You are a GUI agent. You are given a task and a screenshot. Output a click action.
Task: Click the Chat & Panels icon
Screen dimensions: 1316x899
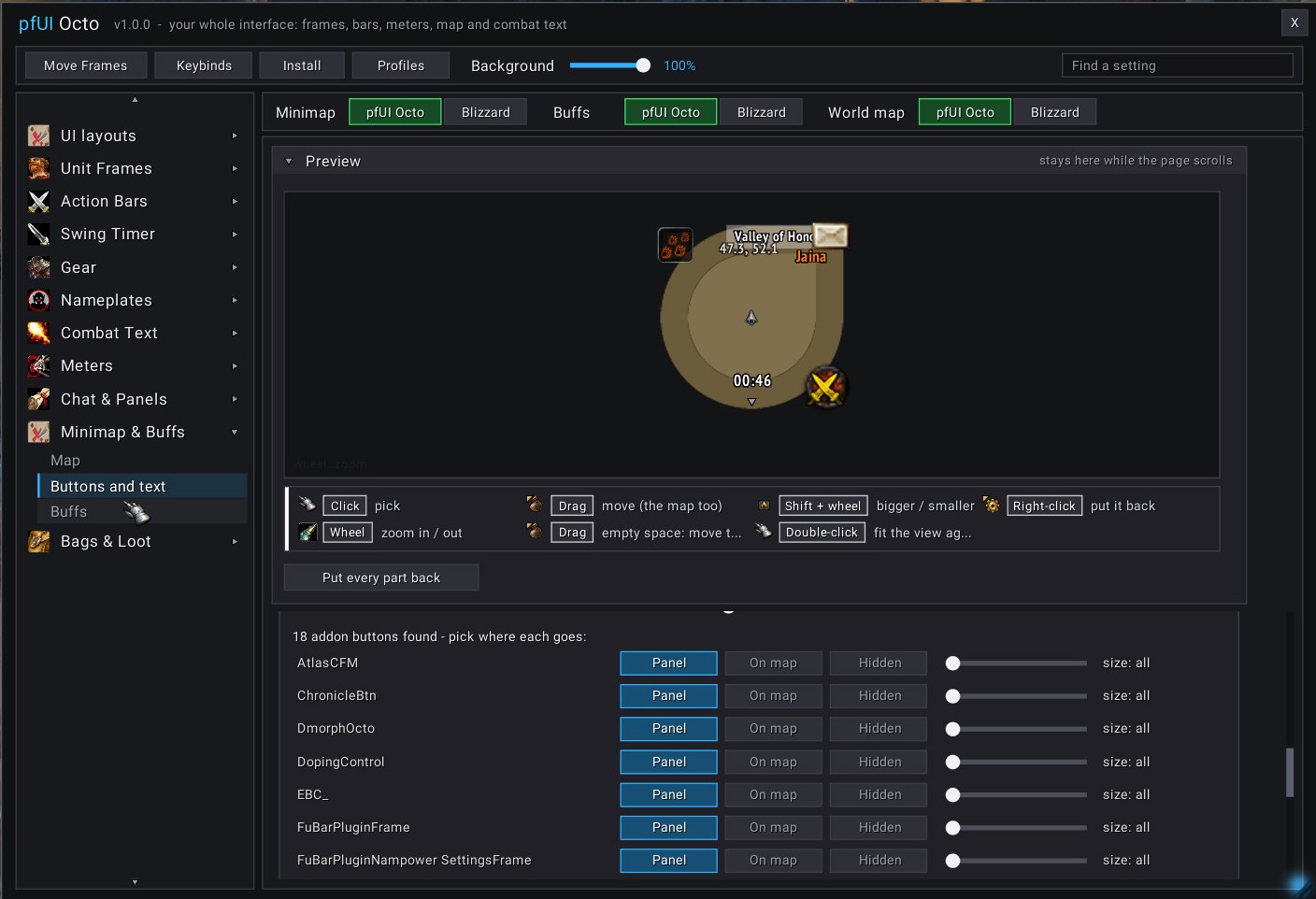(x=38, y=400)
